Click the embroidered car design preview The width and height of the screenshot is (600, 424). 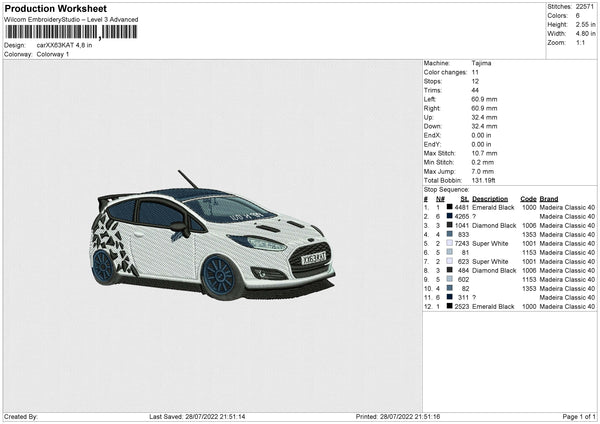pos(213,236)
